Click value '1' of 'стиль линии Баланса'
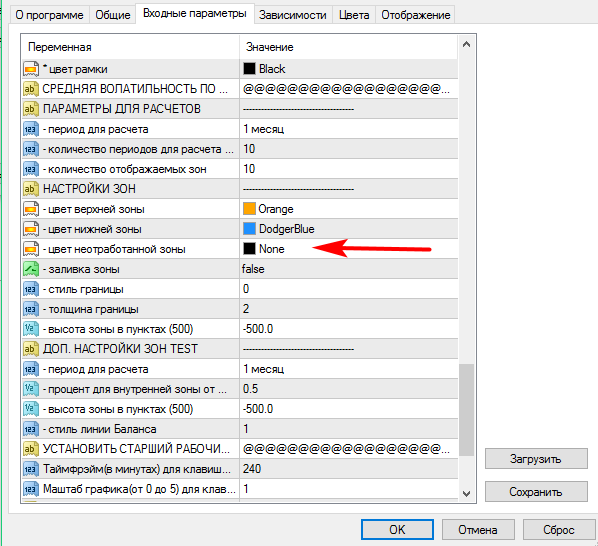Screen dimensions: 598x546 click(x=246, y=429)
